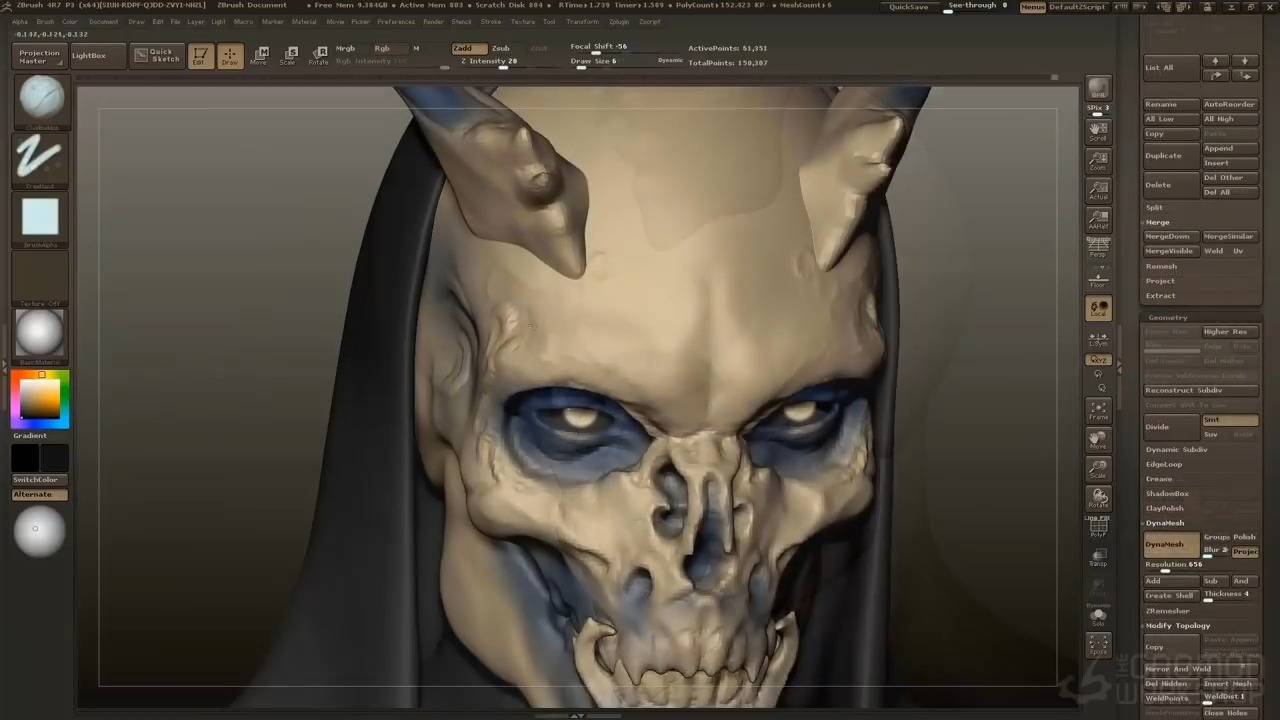Click the canvas Zoom icon
Image resolution: width=1280 pixels, height=720 pixels.
point(1098,160)
